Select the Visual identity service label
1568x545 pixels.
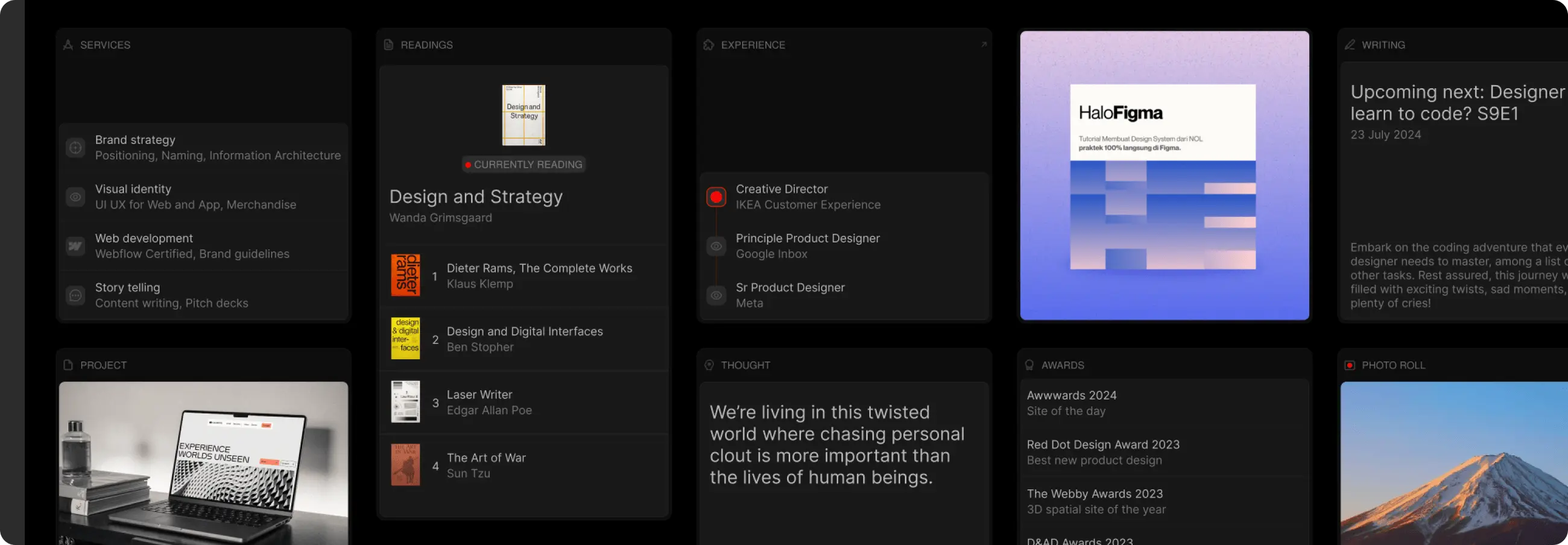click(x=133, y=189)
